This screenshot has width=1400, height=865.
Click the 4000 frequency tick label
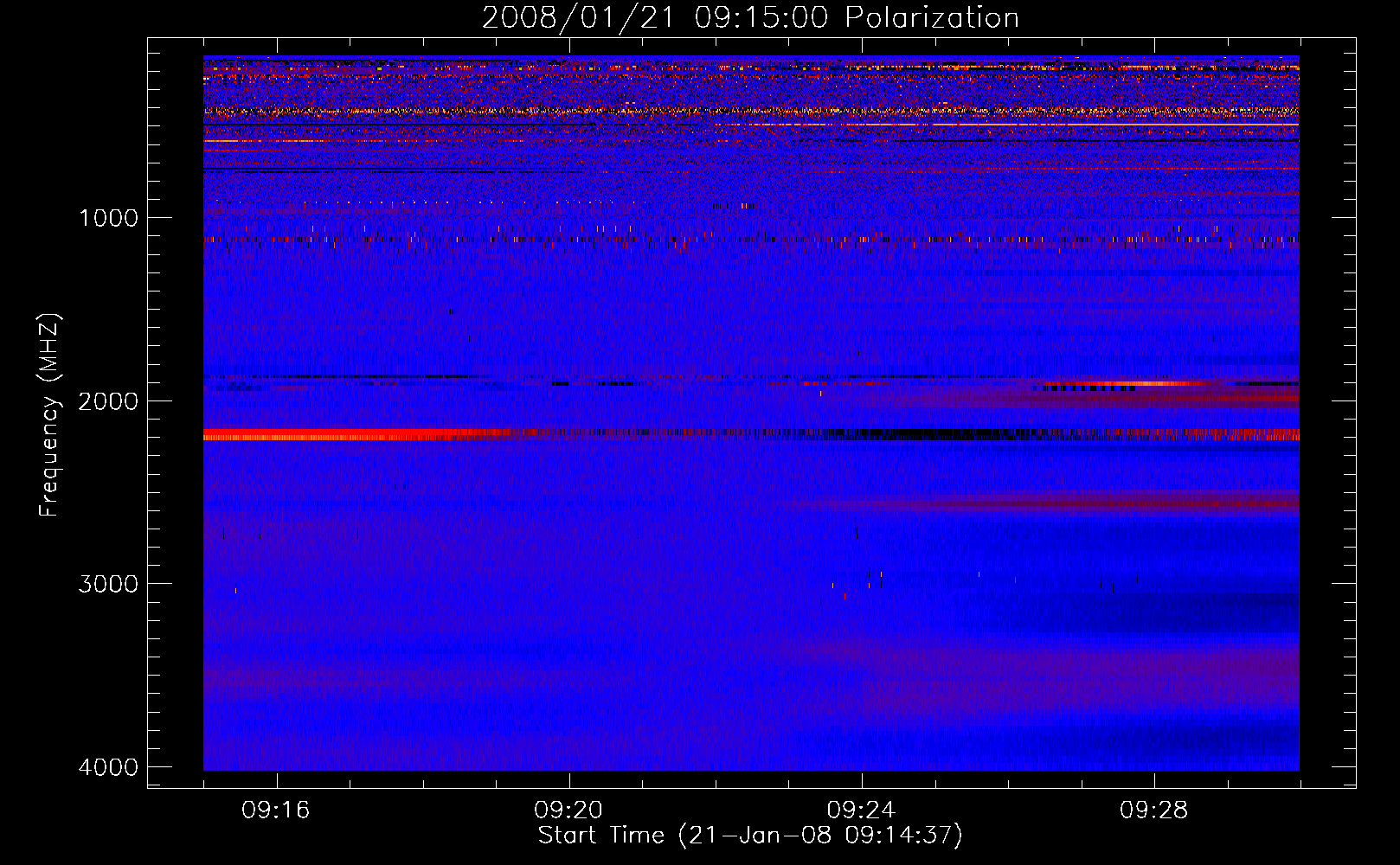click(108, 767)
